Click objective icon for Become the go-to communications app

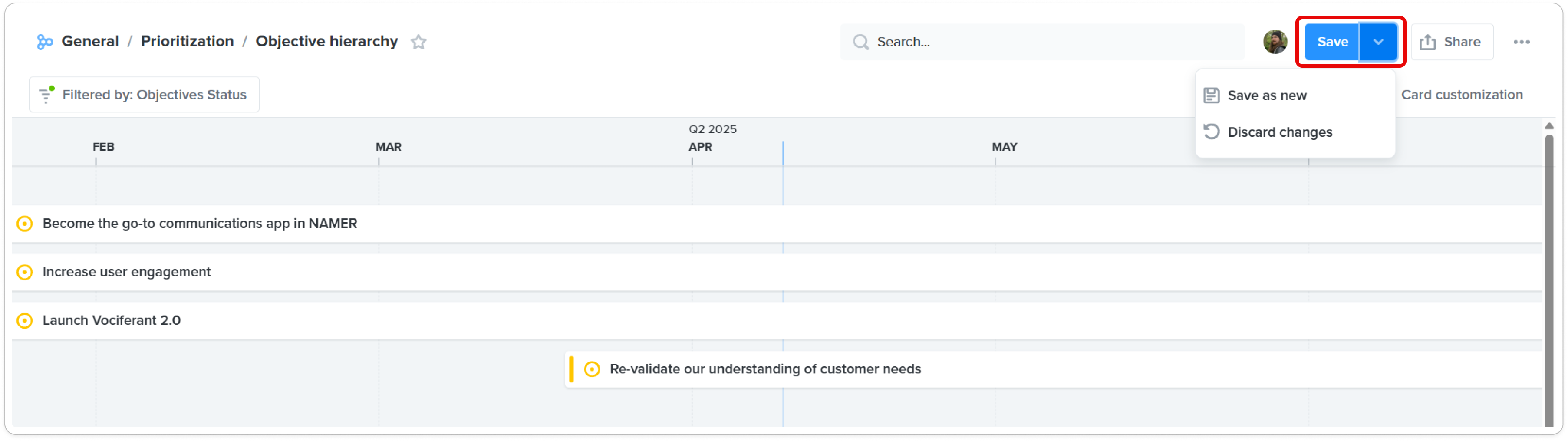(x=25, y=224)
